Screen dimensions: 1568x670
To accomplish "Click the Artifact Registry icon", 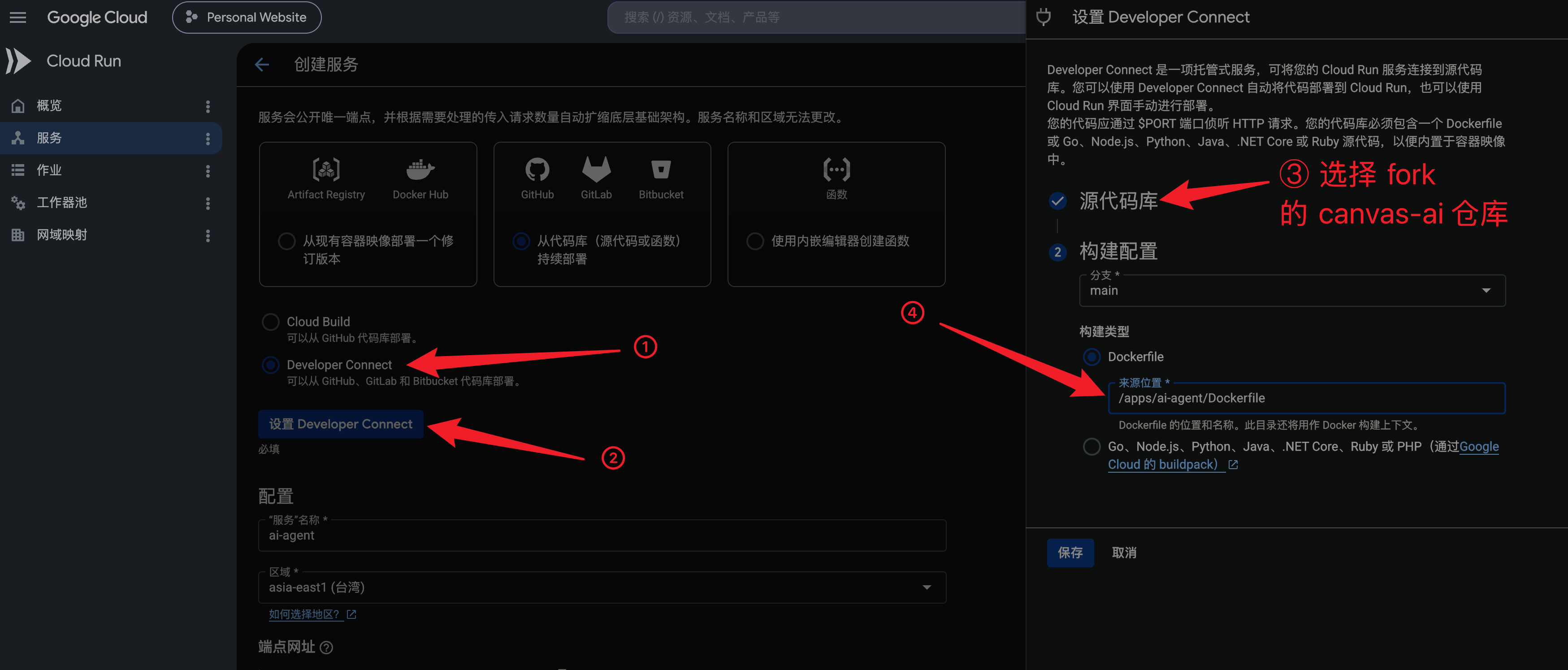I will 326,170.
